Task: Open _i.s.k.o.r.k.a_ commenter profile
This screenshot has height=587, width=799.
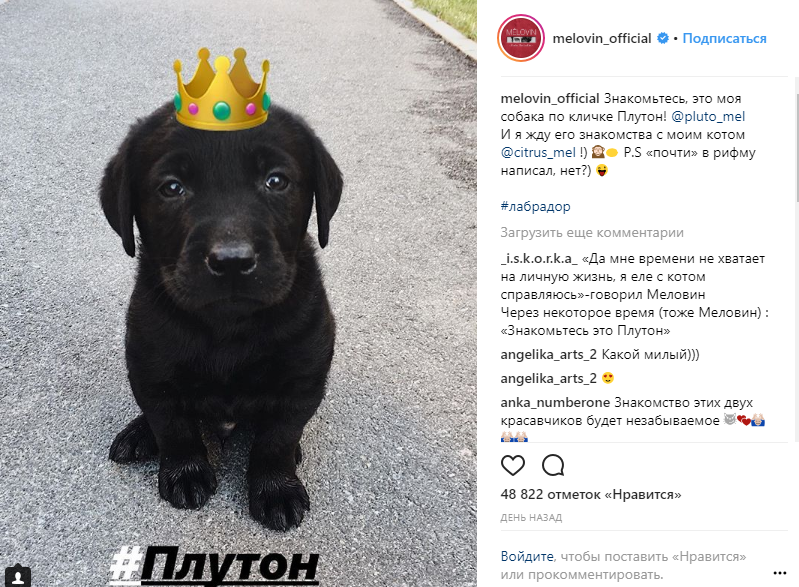Action: (539, 259)
